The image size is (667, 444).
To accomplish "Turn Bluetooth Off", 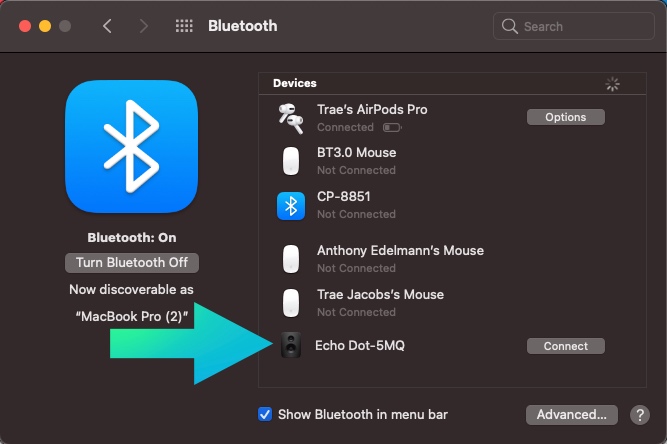I will coord(132,263).
